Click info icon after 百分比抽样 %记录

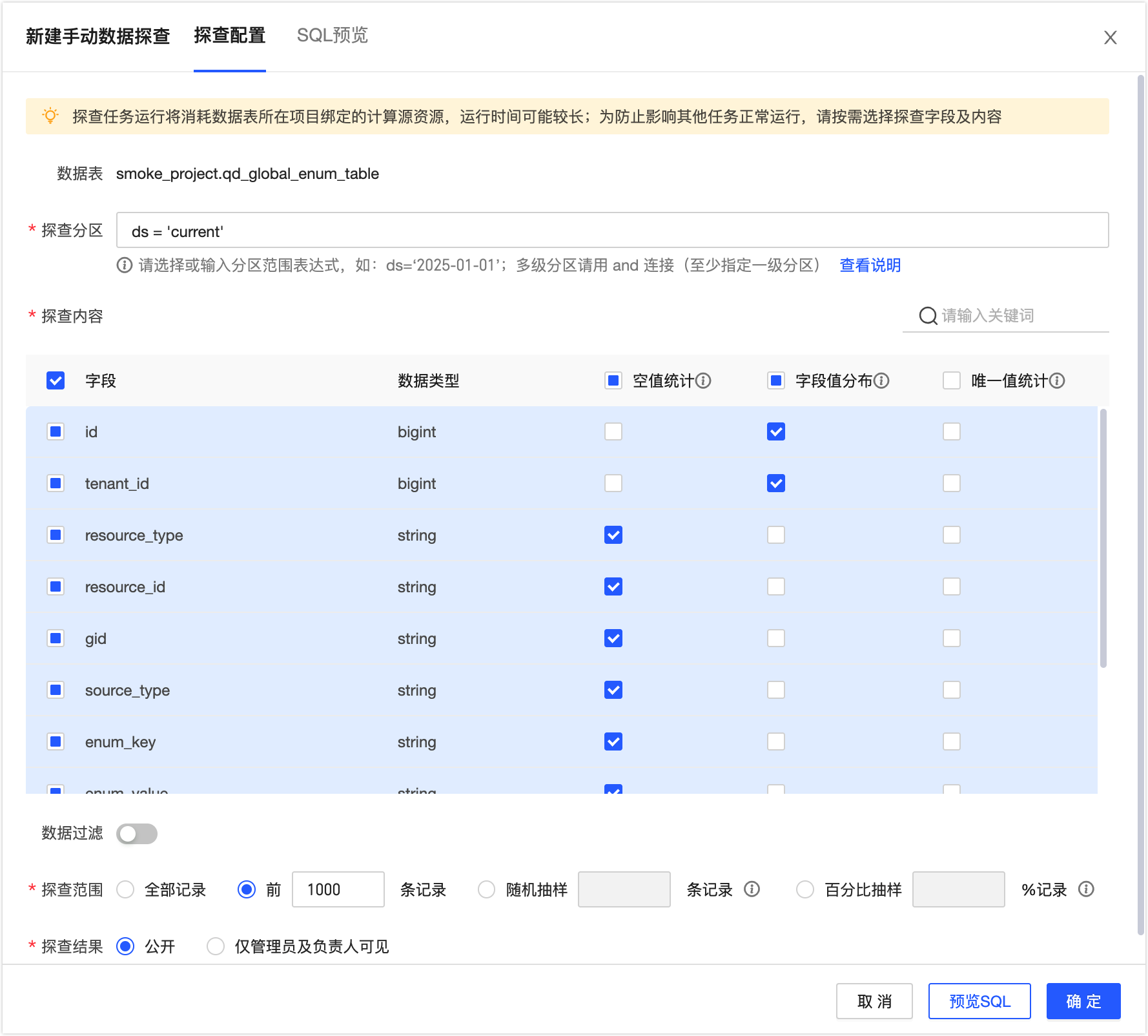pyautogui.click(x=1086, y=889)
